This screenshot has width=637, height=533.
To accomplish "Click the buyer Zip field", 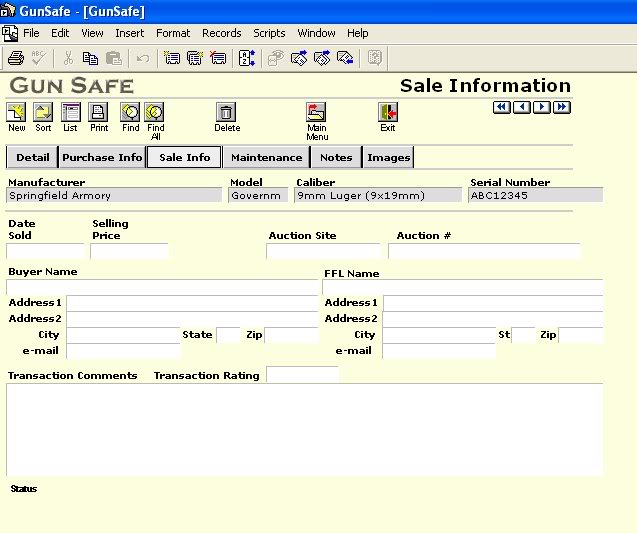I will pos(292,335).
